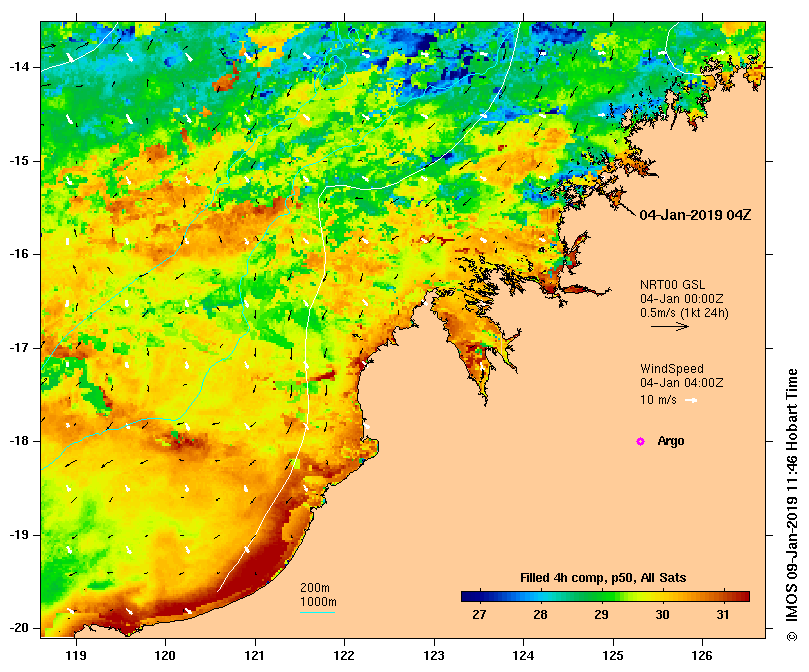
Task: Click the latitude axis label '-18'
Action: point(19,441)
